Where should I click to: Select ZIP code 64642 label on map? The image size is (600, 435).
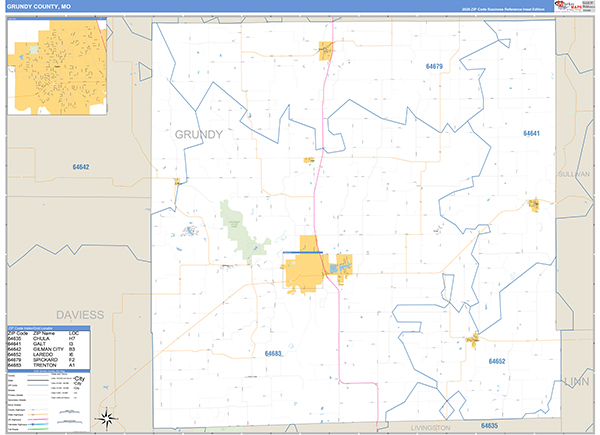click(81, 167)
